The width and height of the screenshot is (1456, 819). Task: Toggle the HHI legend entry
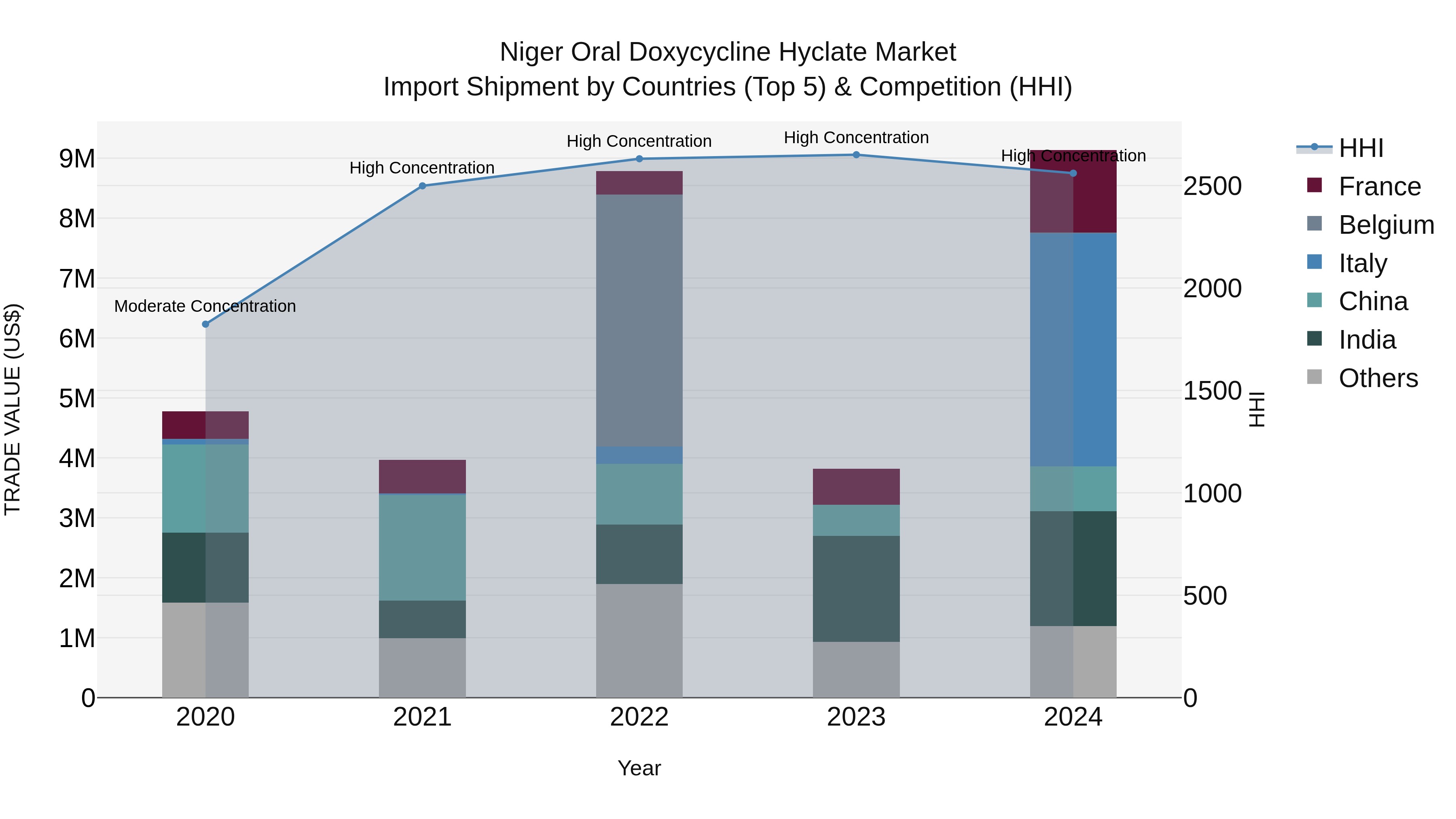click(1340, 148)
